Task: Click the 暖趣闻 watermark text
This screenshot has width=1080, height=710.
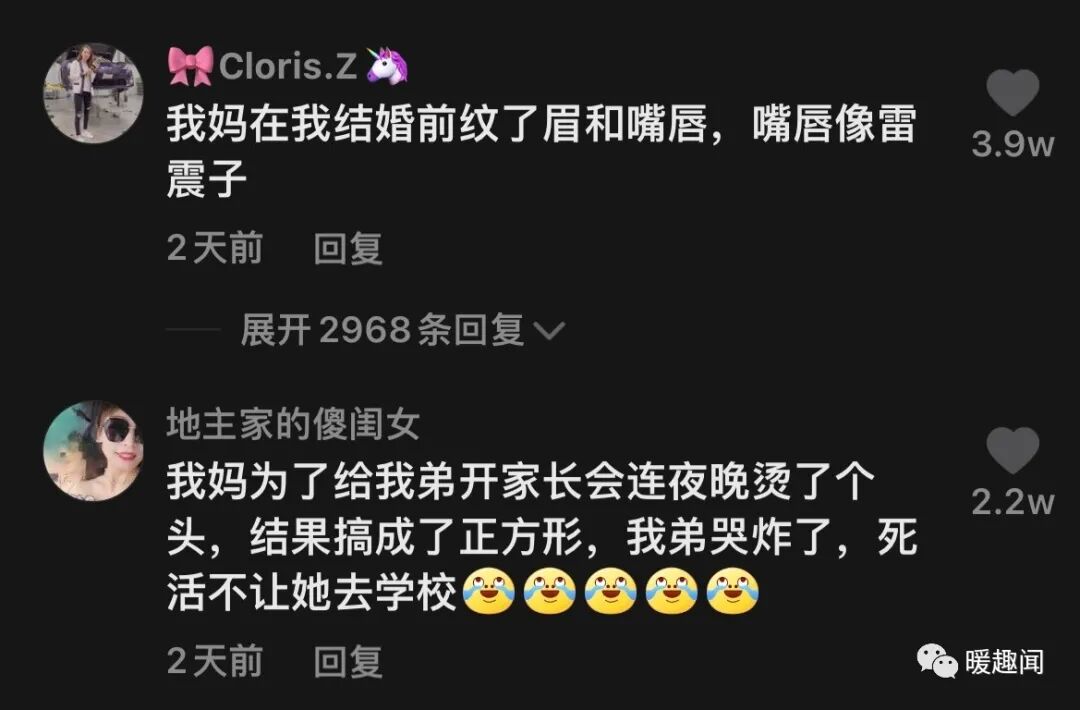Action: pos(1004,662)
